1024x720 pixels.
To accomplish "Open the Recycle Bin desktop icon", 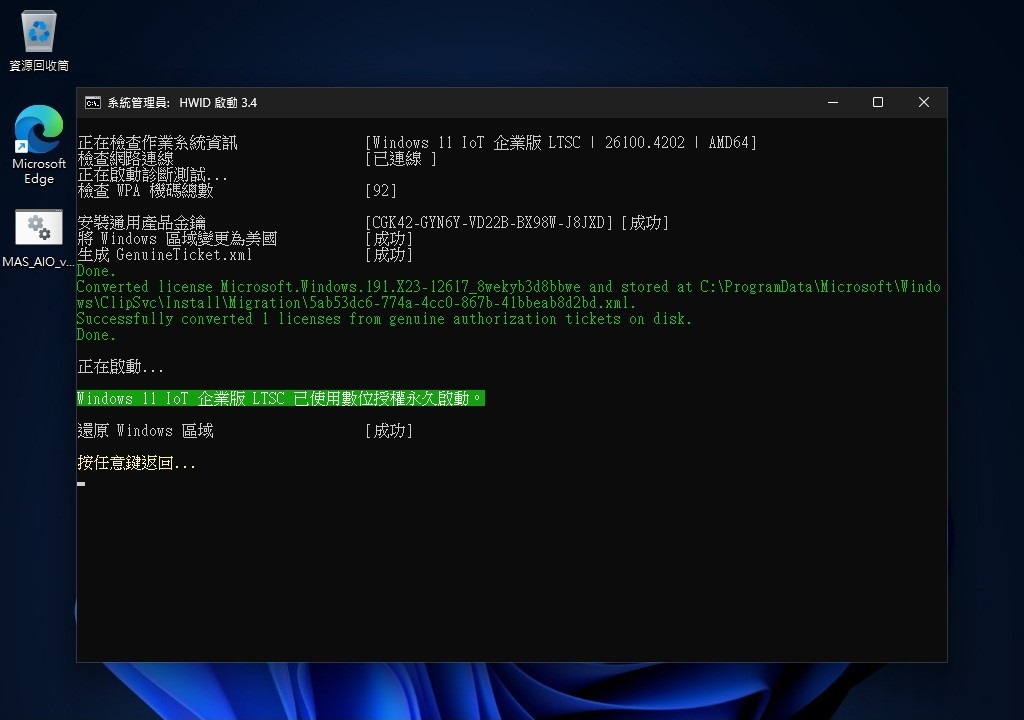I will tap(39, 41).
